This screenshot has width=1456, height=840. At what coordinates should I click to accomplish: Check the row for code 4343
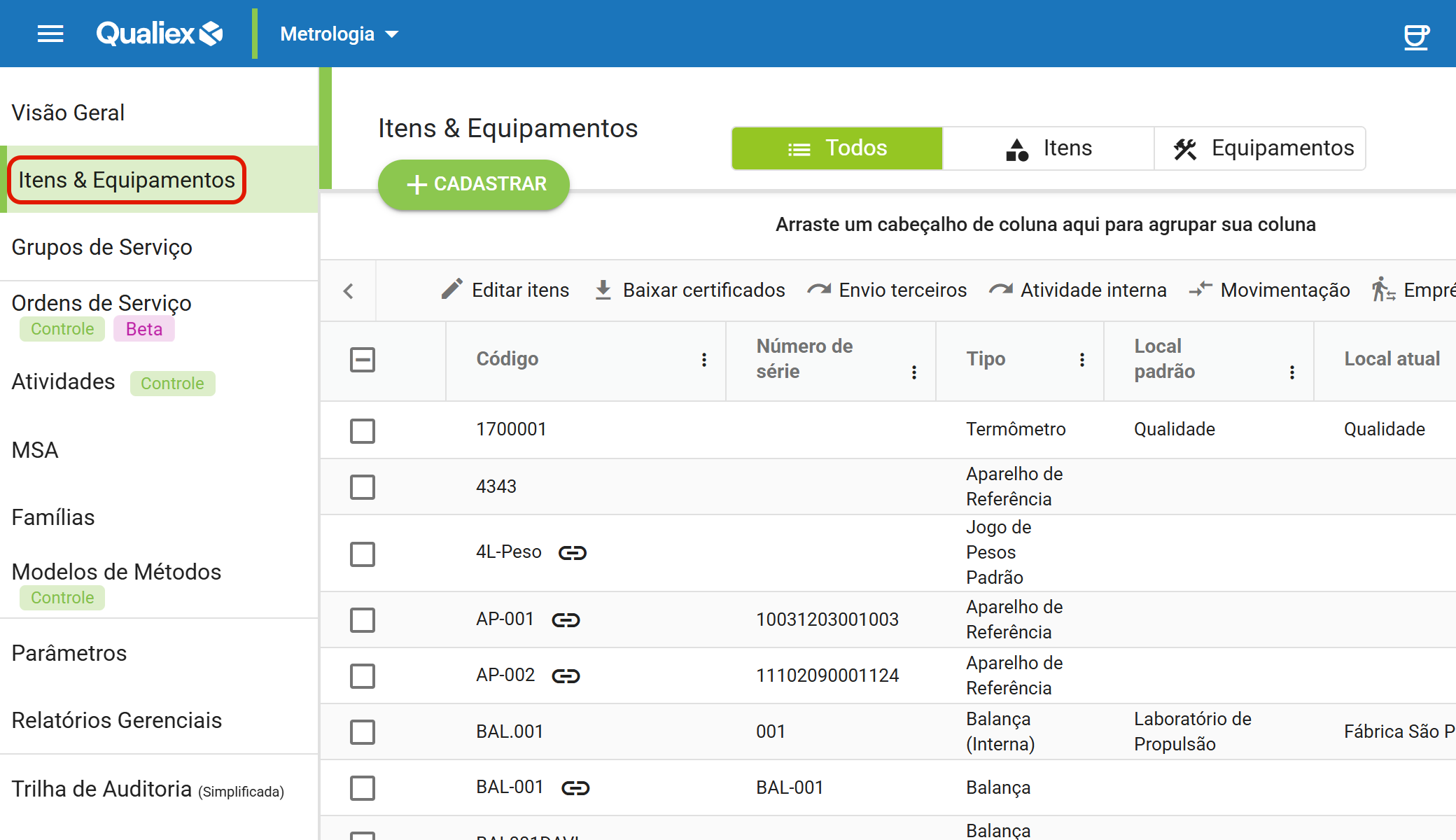[363, 487]
